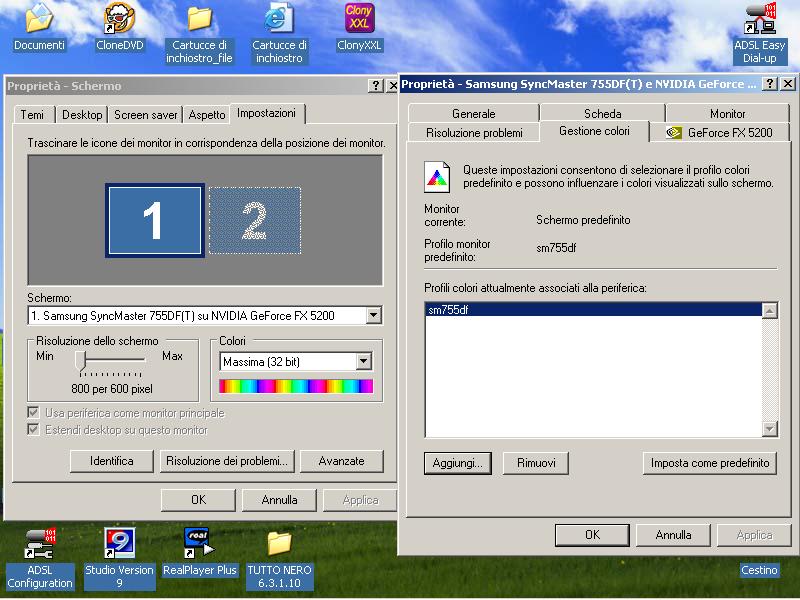
Task: Click Annulla in the Samsung SyncMaster dialog
Action: (673, 535)
